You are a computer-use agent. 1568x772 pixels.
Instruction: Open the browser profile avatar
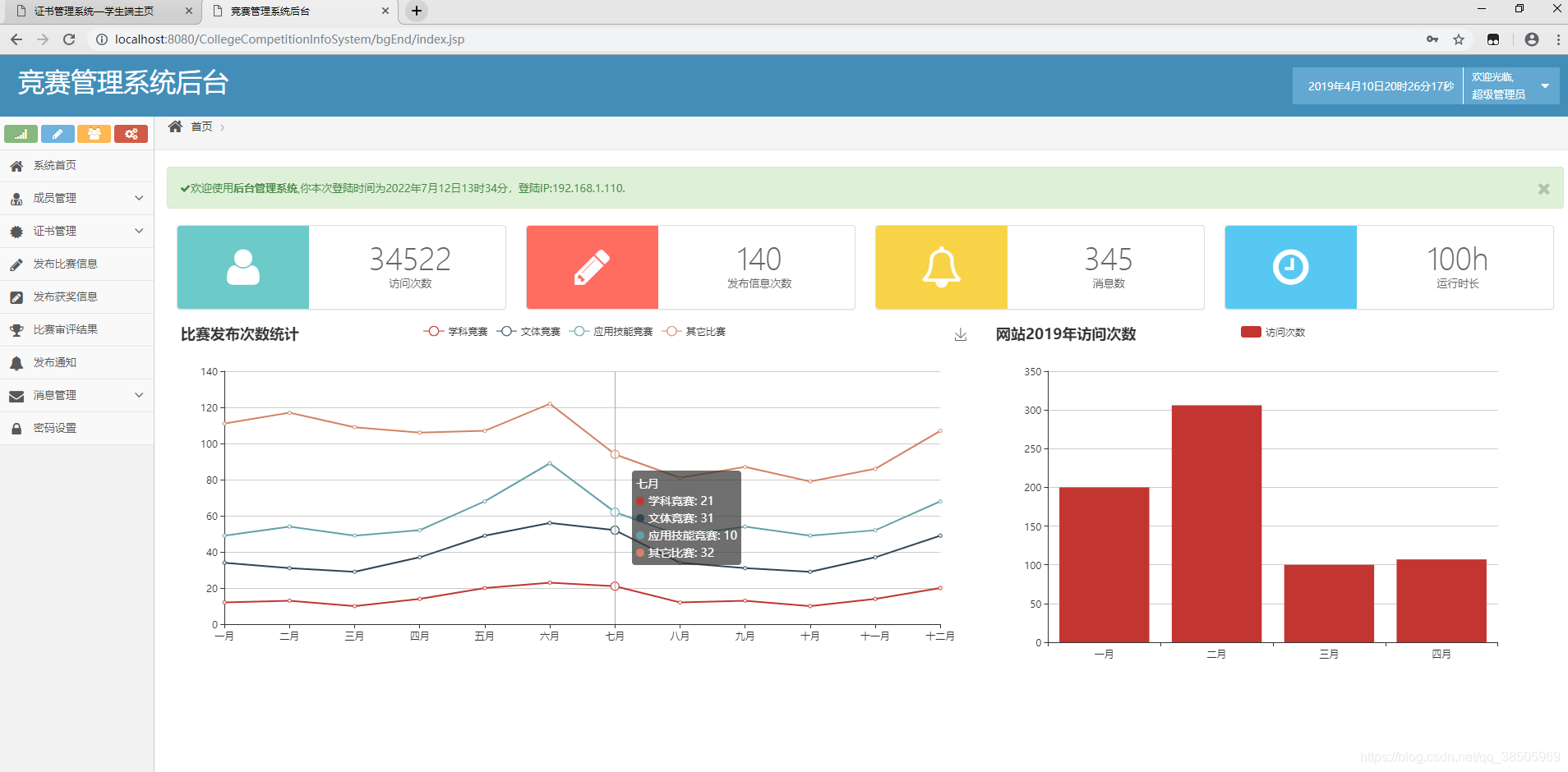pos(1532,39)
